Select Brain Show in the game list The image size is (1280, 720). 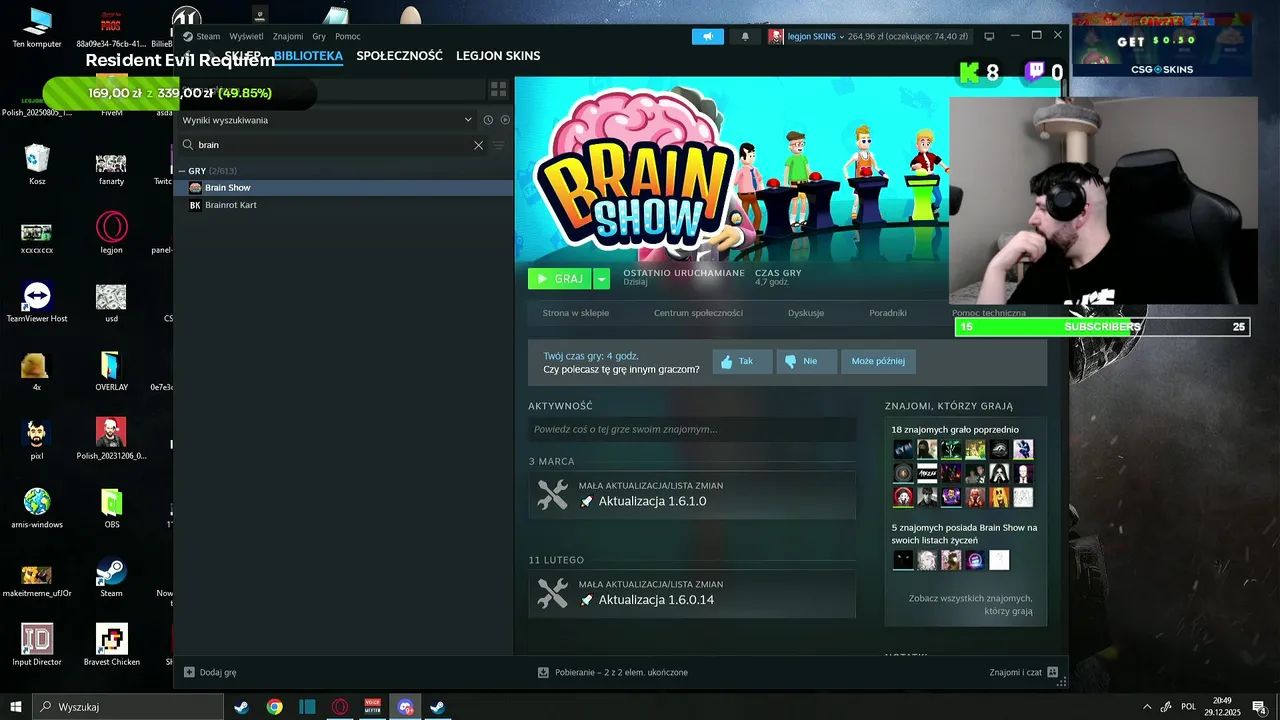tap(343, 188)
